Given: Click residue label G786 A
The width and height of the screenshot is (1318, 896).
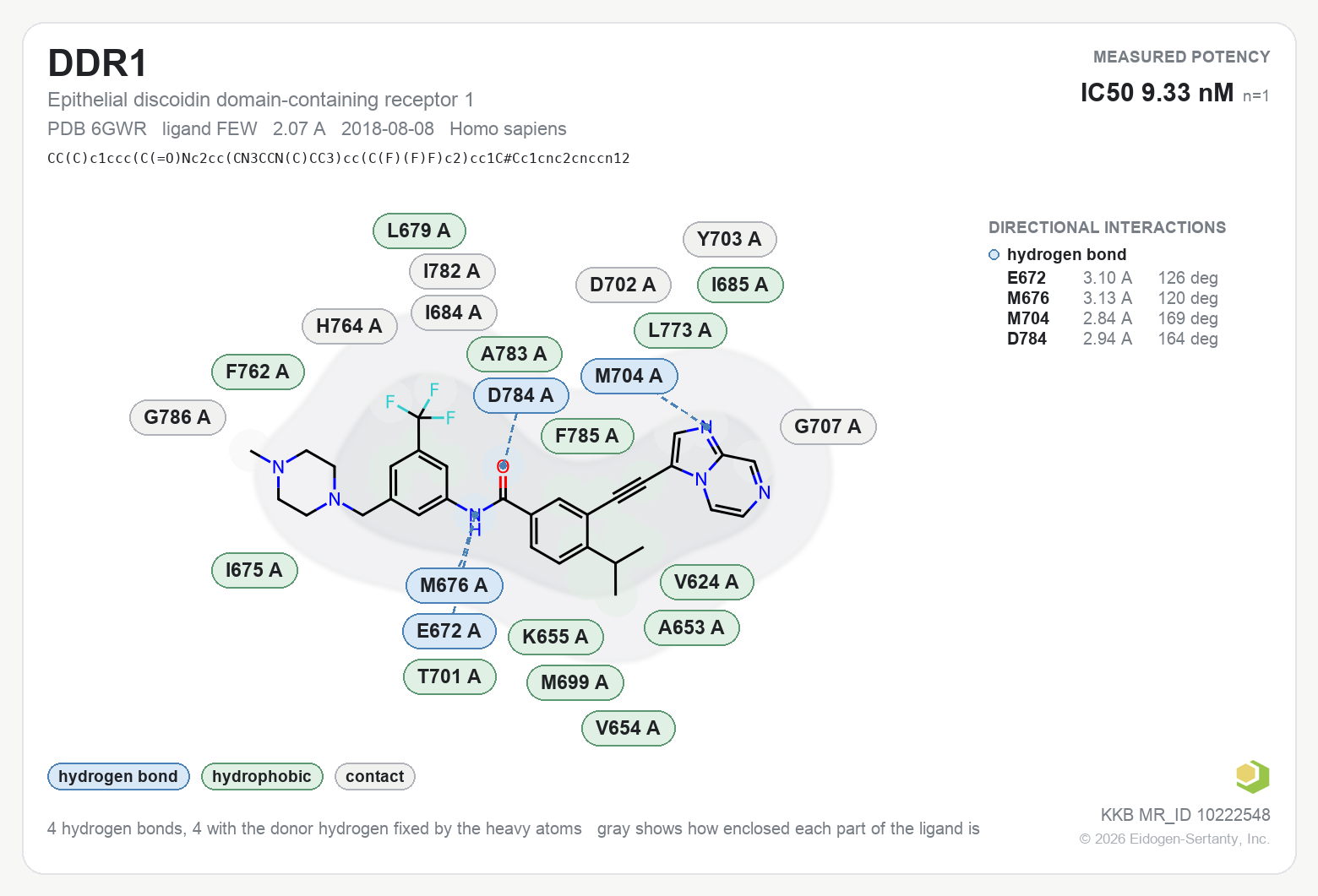Looking at the screenshot, I should (177, 417).
